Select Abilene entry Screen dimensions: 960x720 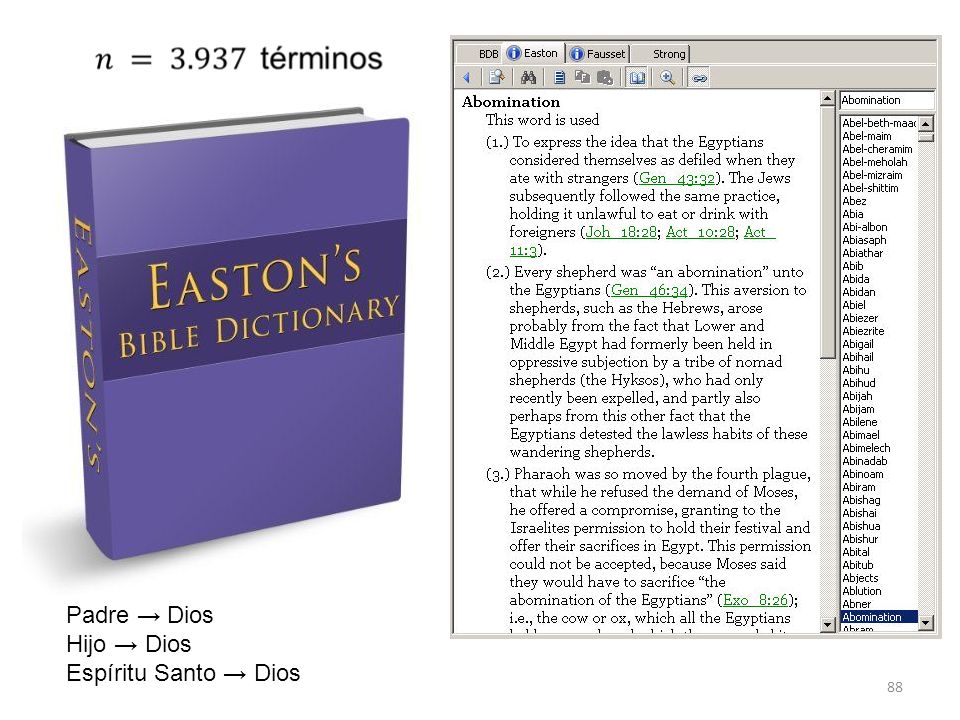coord(860,422)
